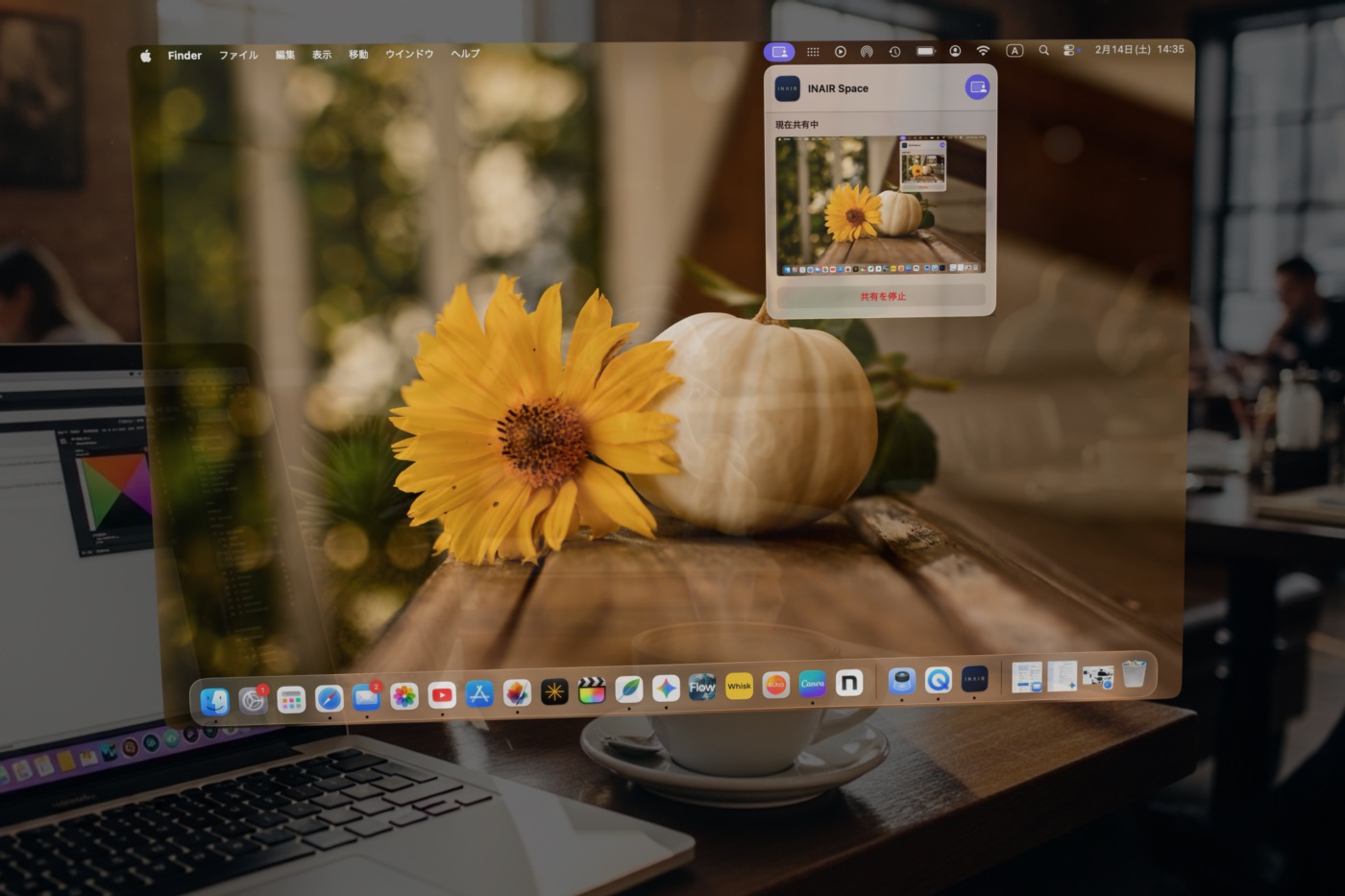This screenshot has height=896, width=1345.
Task: Open the Whisk app in the Dock
Action: pyautogui.click(x=739, y=686)
